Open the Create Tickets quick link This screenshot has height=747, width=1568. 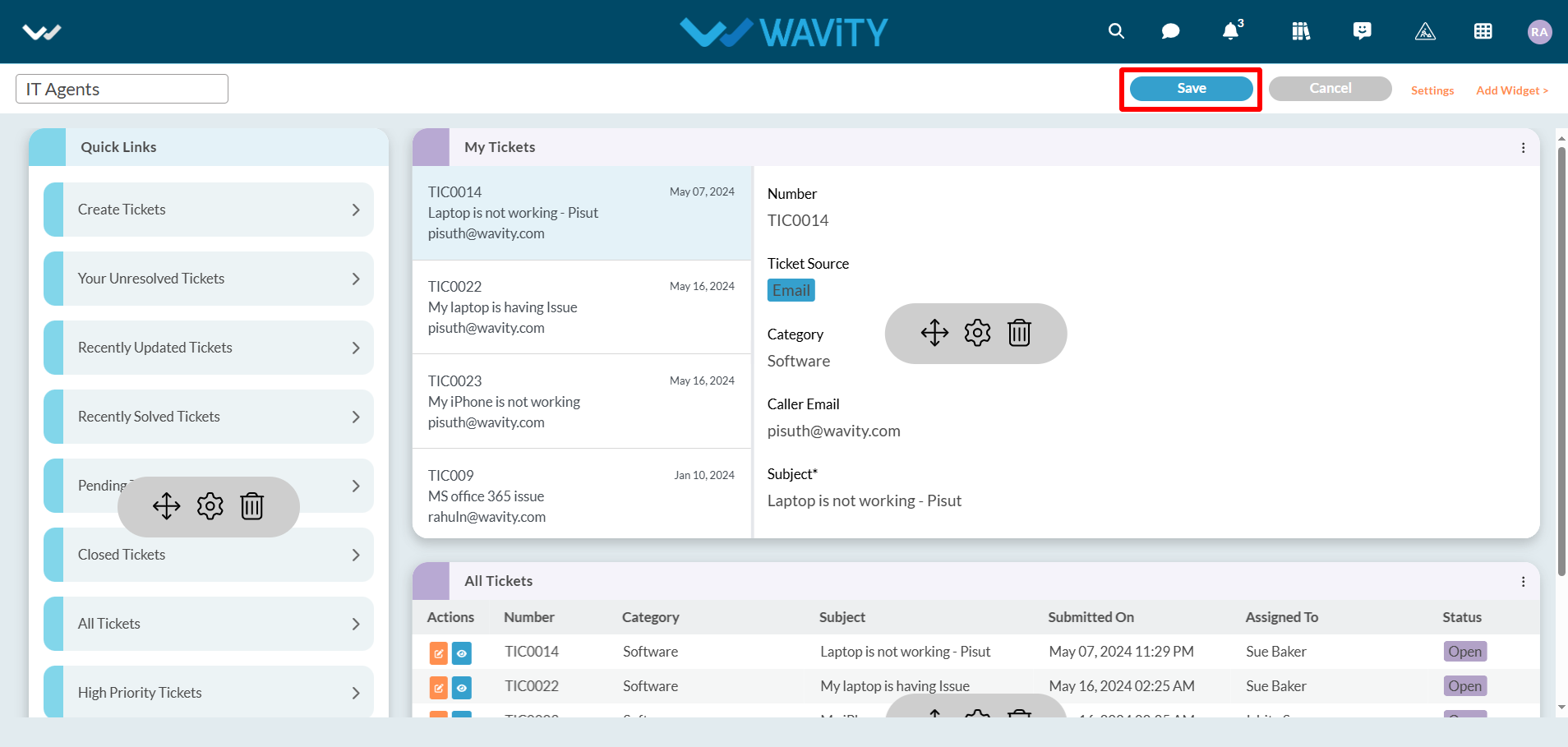point(209,210)
